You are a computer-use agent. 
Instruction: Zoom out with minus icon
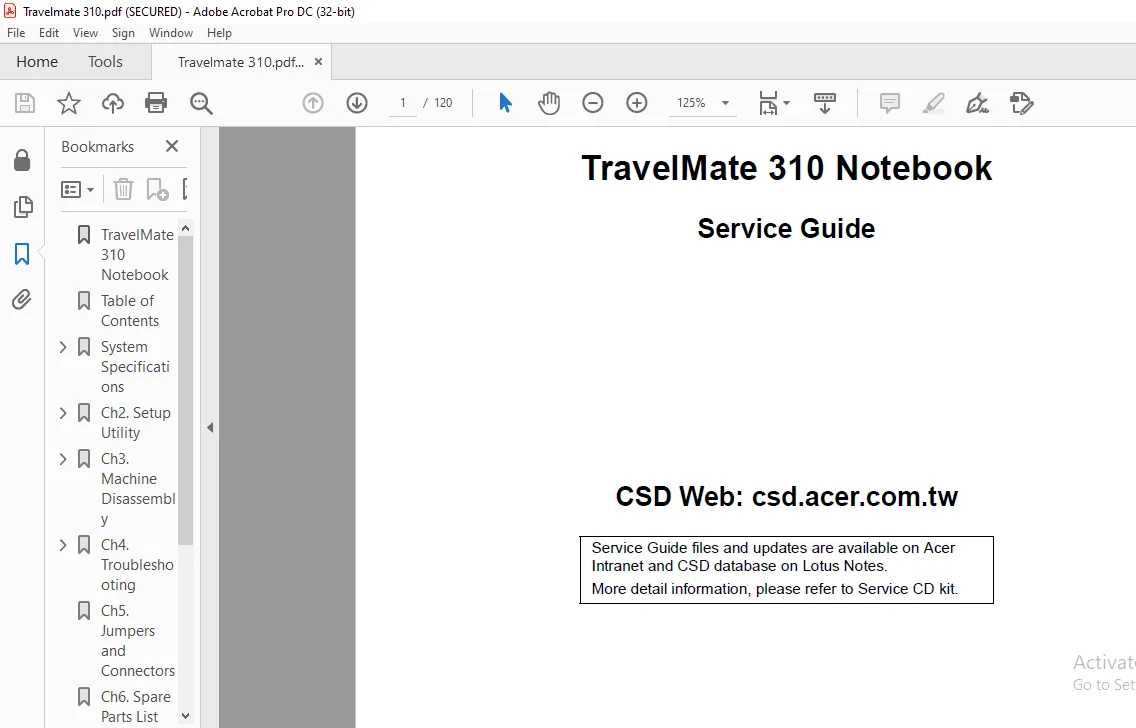[593, 103]
